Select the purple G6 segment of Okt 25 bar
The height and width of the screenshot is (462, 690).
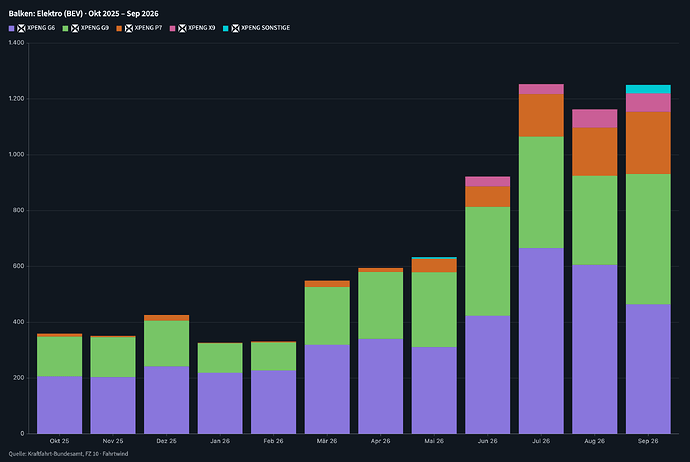[x=59, y=405]
